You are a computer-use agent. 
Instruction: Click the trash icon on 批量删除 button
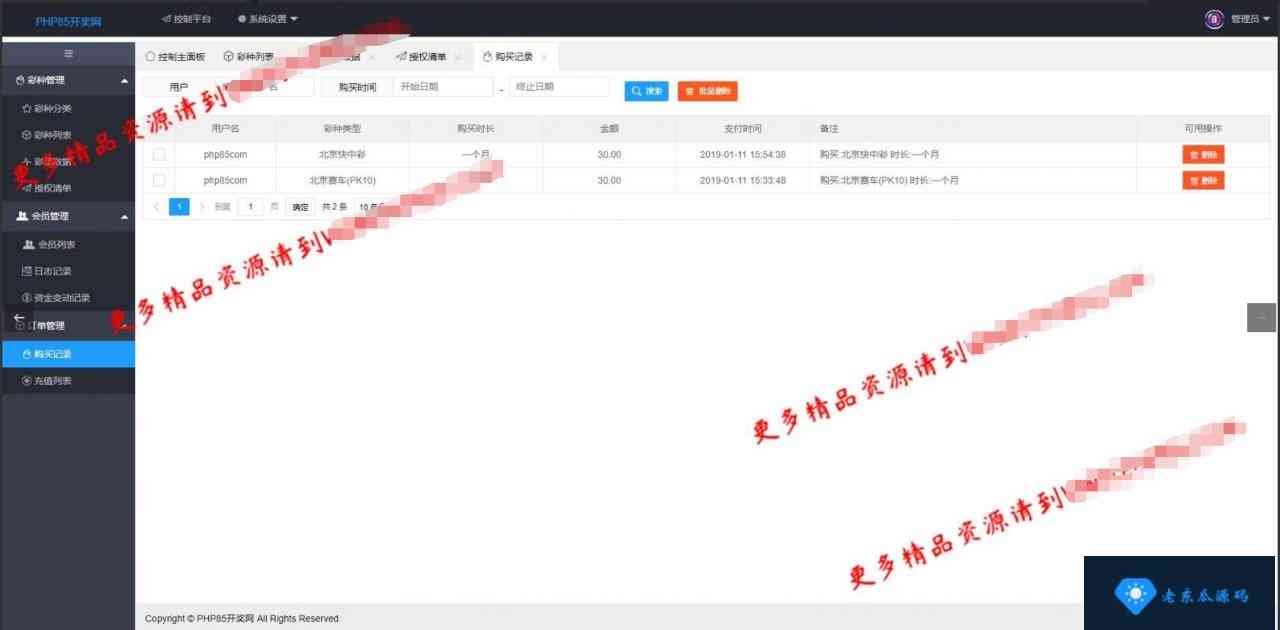(689, 91)
